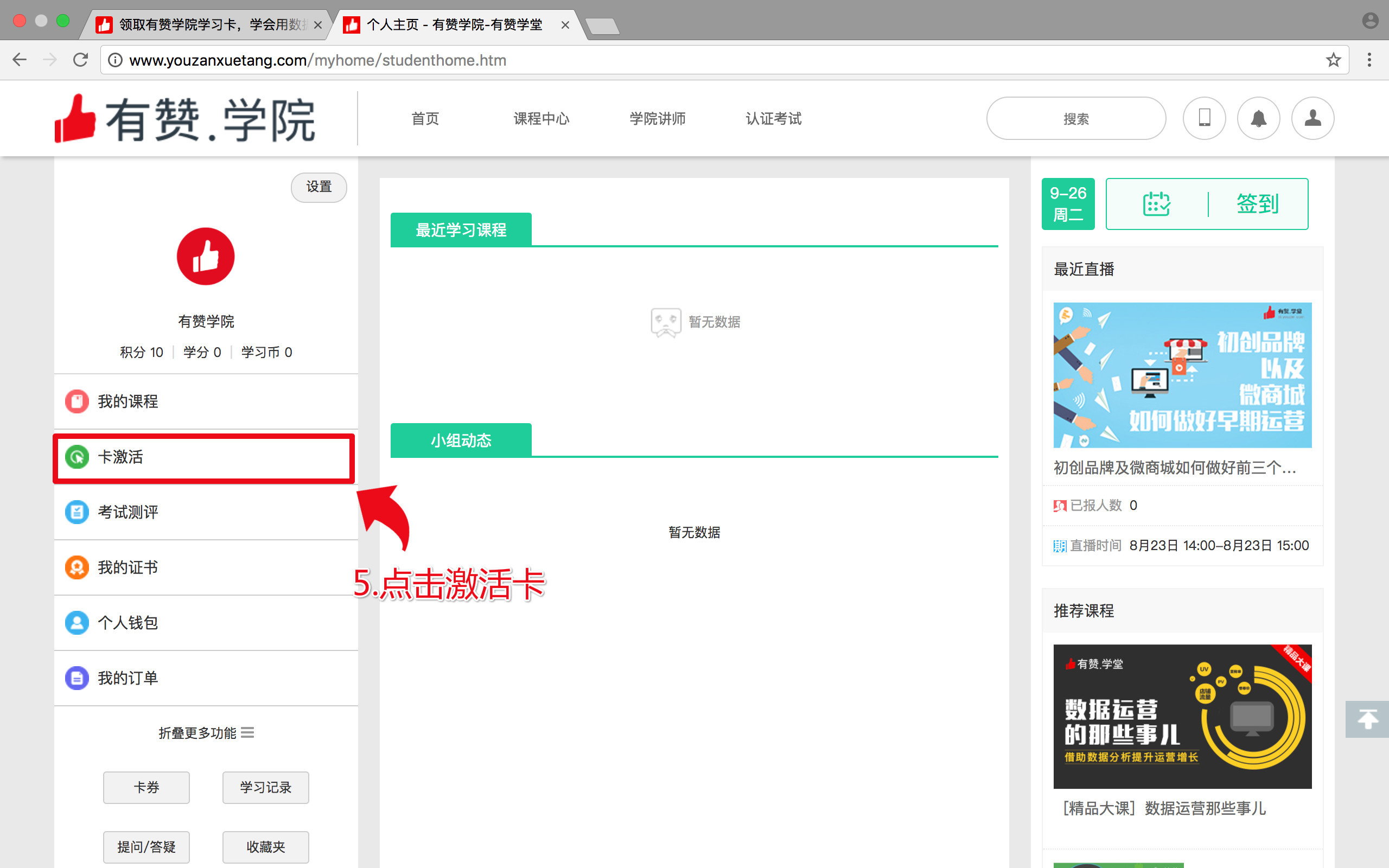
Task: Open 卡券 button
Action: tap(146, 787)
